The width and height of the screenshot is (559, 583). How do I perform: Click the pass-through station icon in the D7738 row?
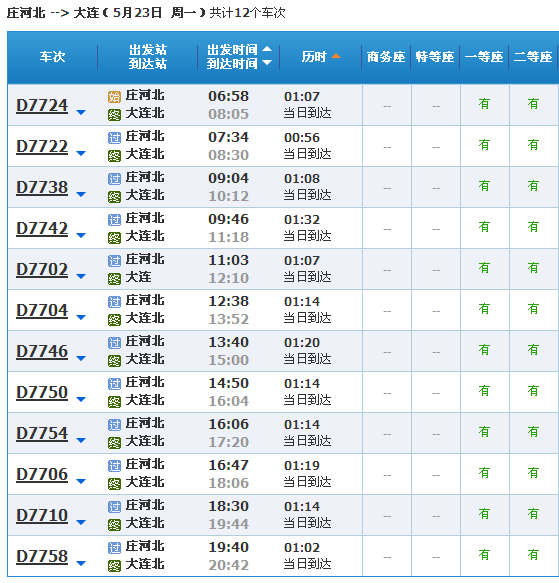[114, 179]
